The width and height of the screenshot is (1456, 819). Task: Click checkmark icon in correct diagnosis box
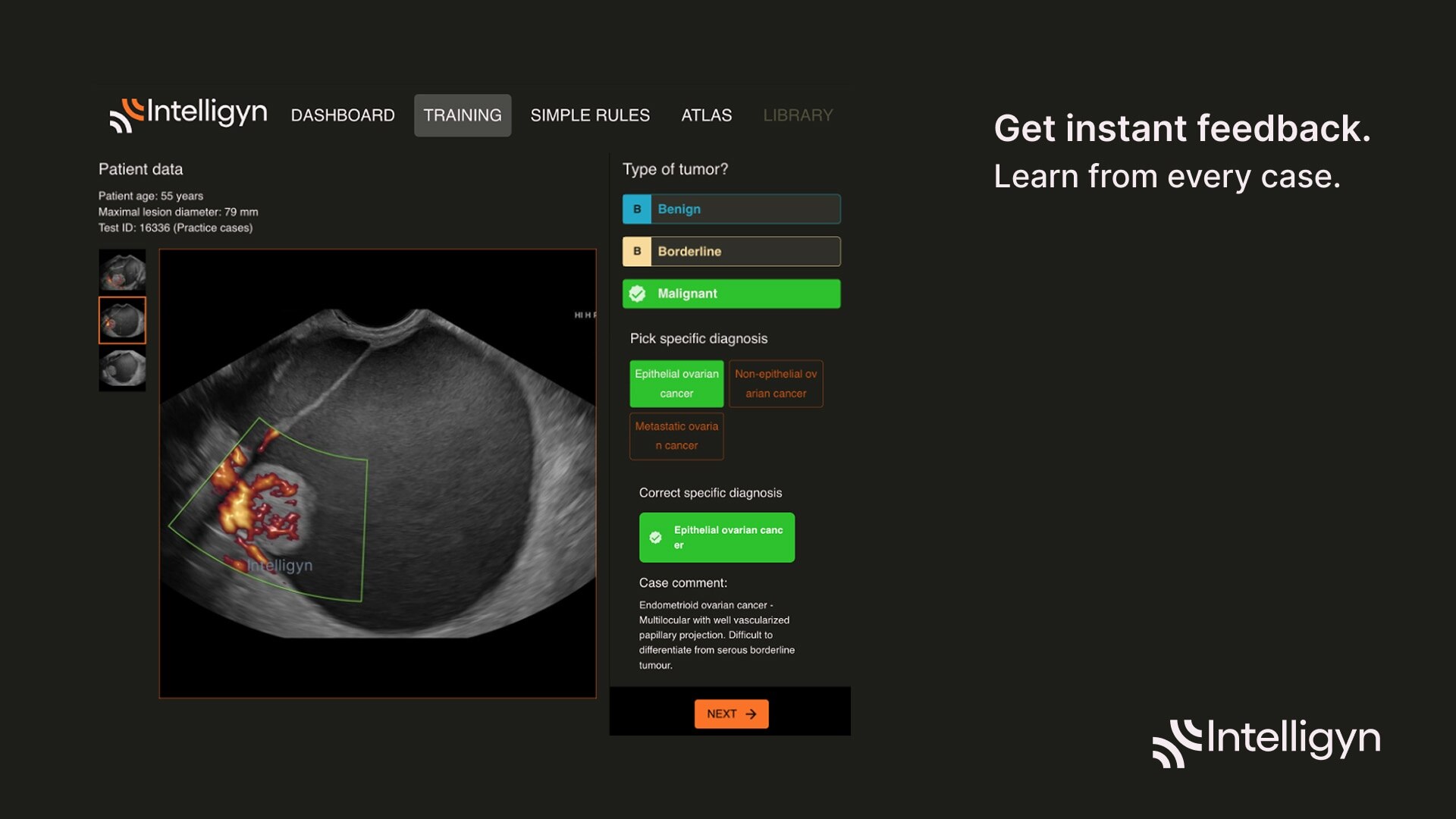(x=656, y=538)
